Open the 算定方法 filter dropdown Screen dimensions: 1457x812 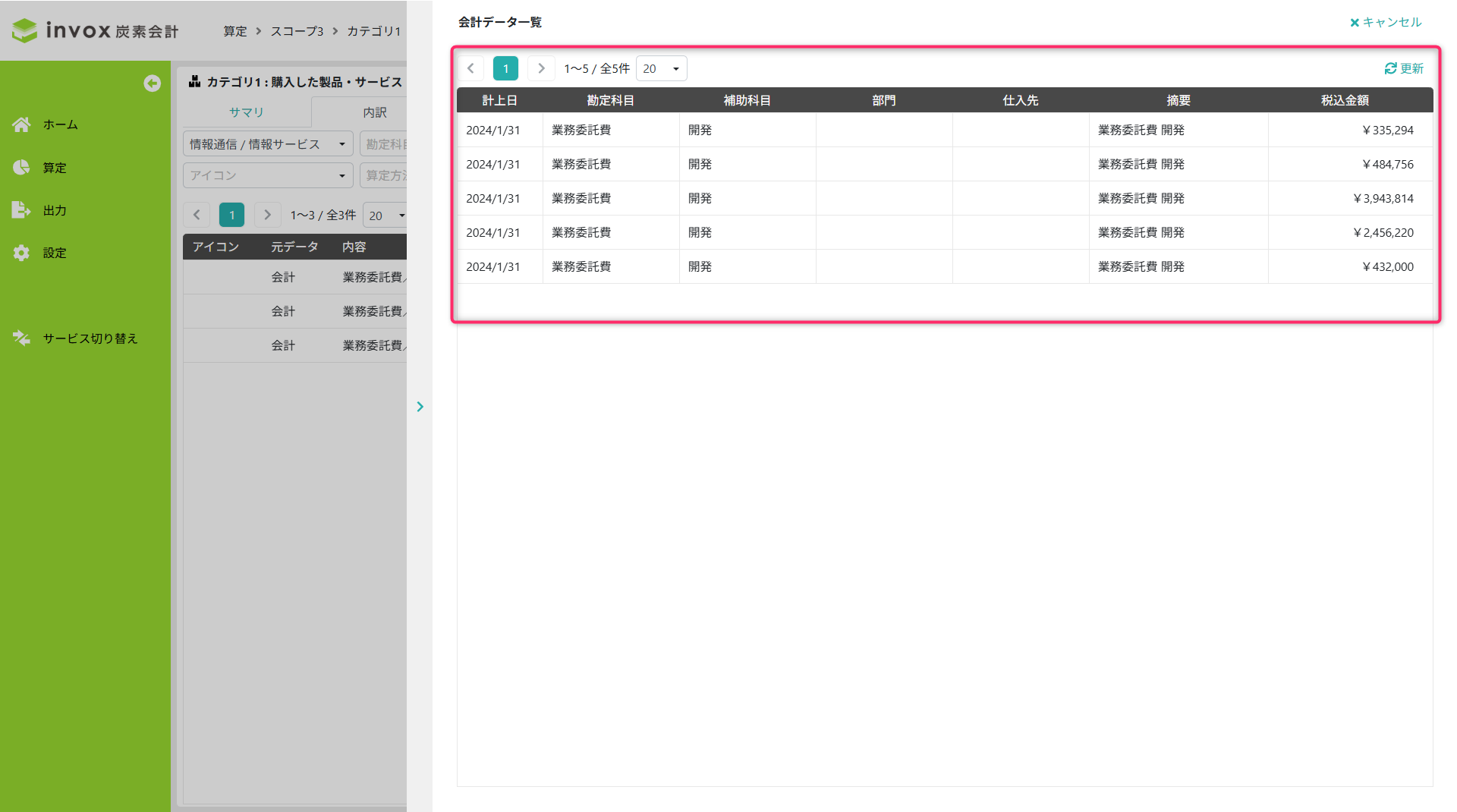click(x=384, y=175)
